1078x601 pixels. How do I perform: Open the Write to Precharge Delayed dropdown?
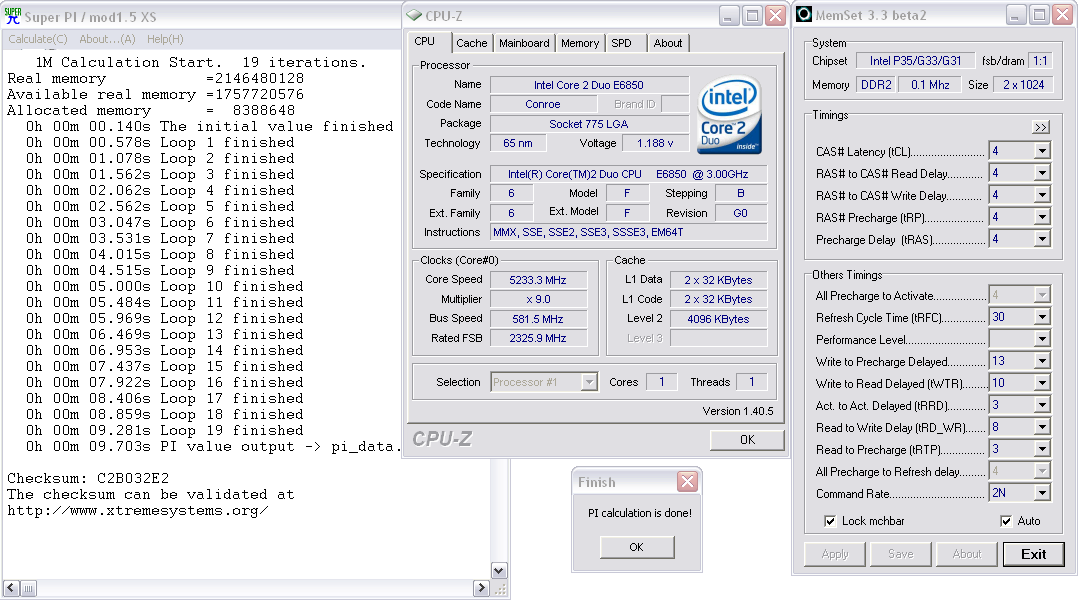[1042, 361]
